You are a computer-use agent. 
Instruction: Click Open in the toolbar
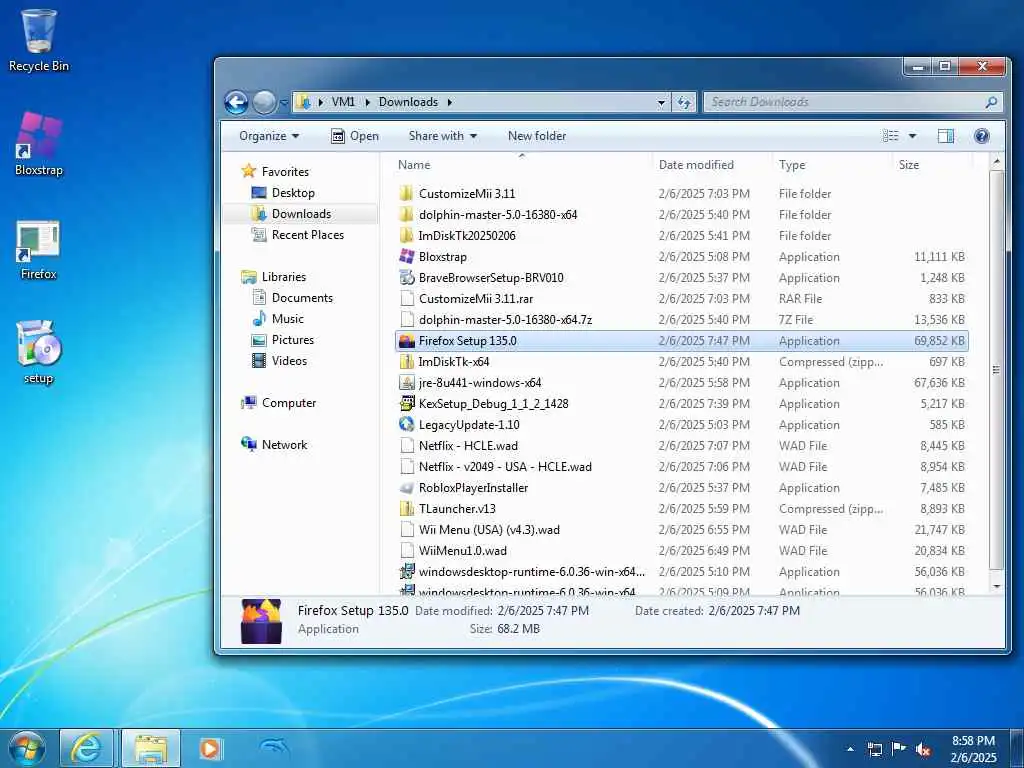click(355, 136)
